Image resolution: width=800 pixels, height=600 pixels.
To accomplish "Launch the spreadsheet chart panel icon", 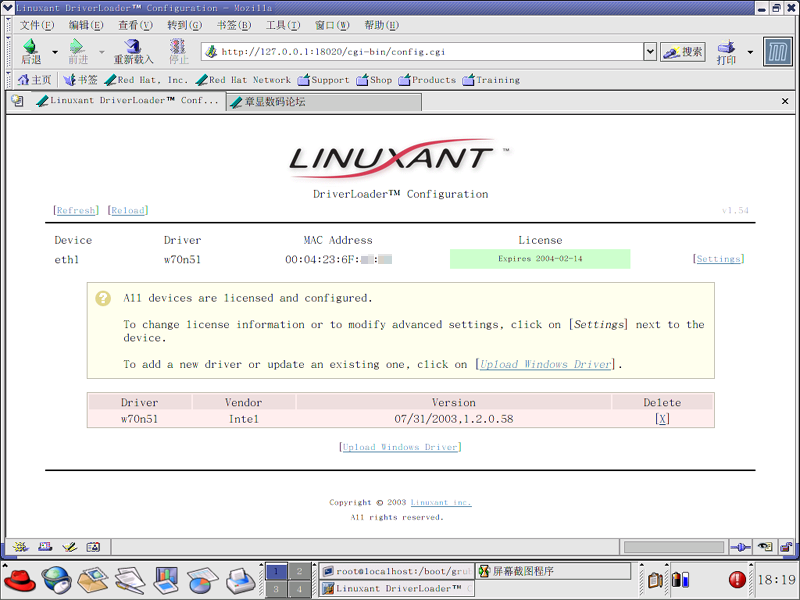I will coord(203,580).
